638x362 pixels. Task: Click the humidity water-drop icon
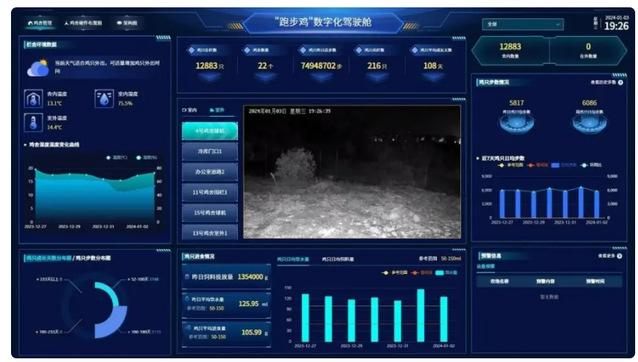tap(104, 98)
